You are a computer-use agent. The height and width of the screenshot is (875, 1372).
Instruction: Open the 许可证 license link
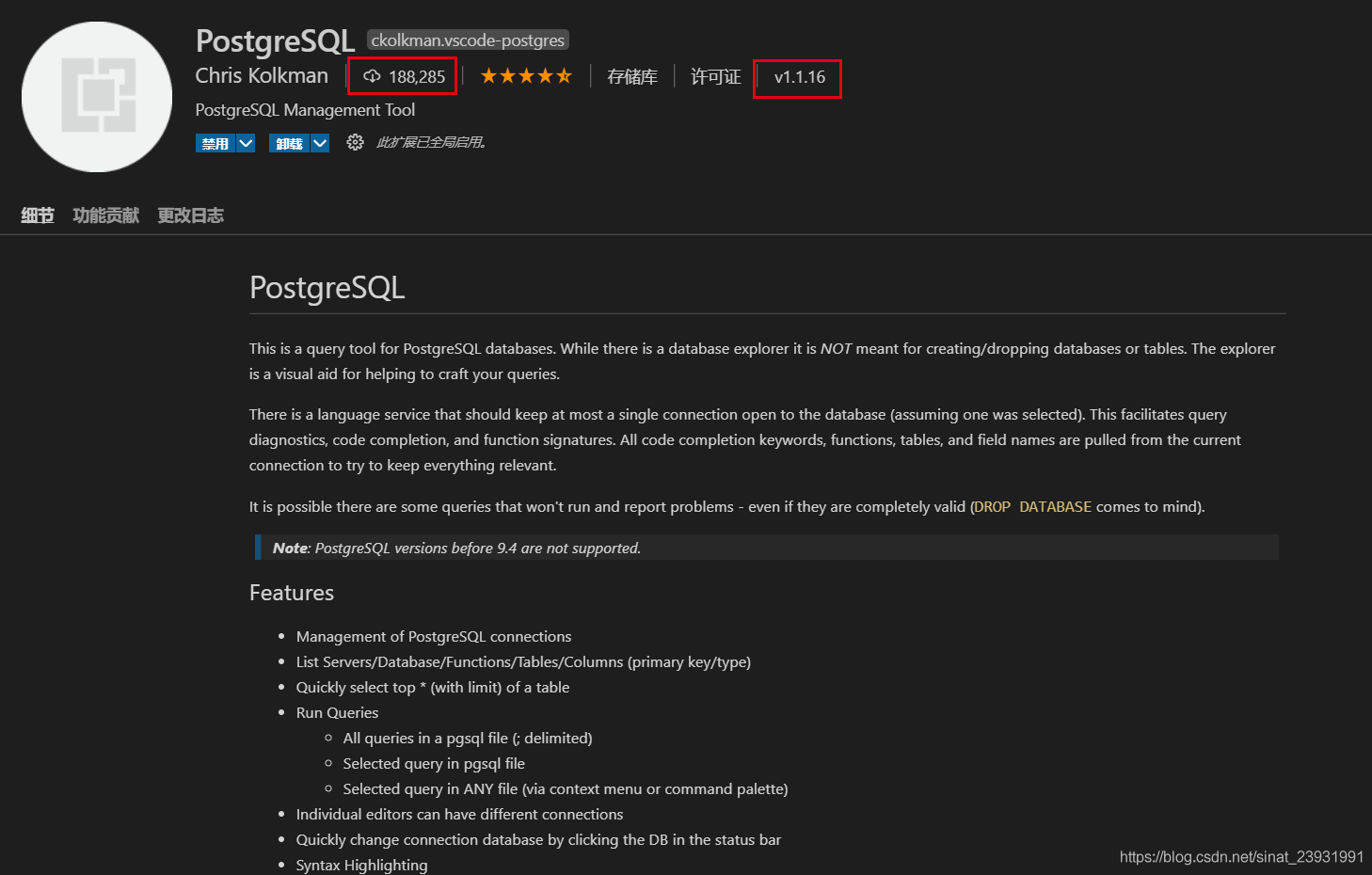coord(715,76)
